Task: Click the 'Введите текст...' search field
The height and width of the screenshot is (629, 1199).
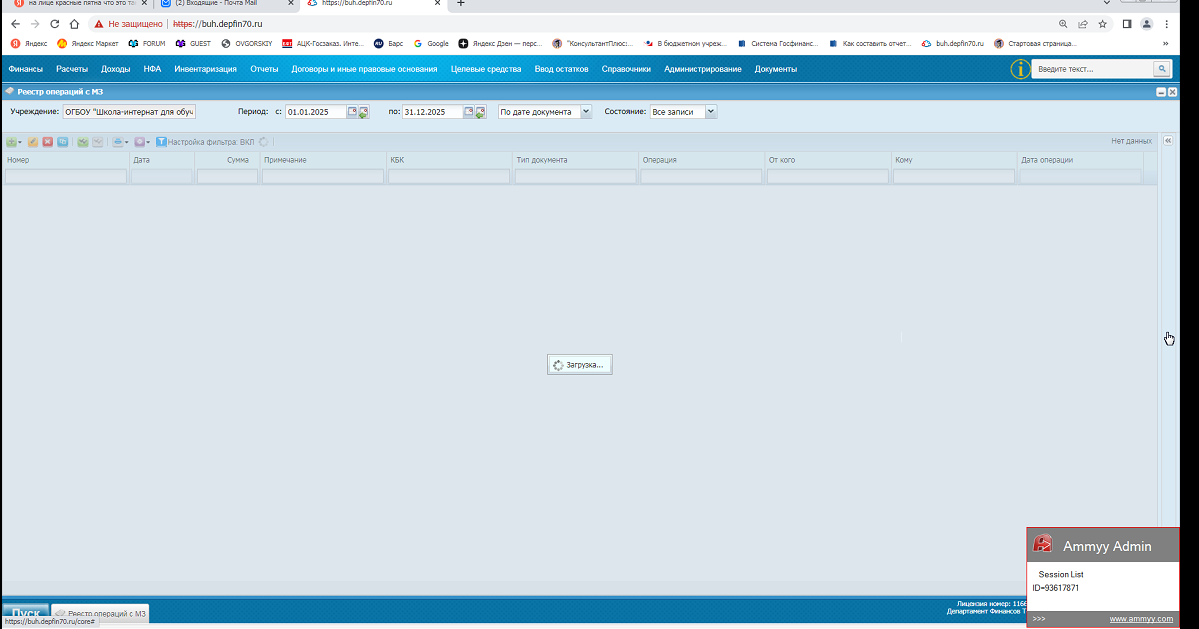Action: 1093,69
